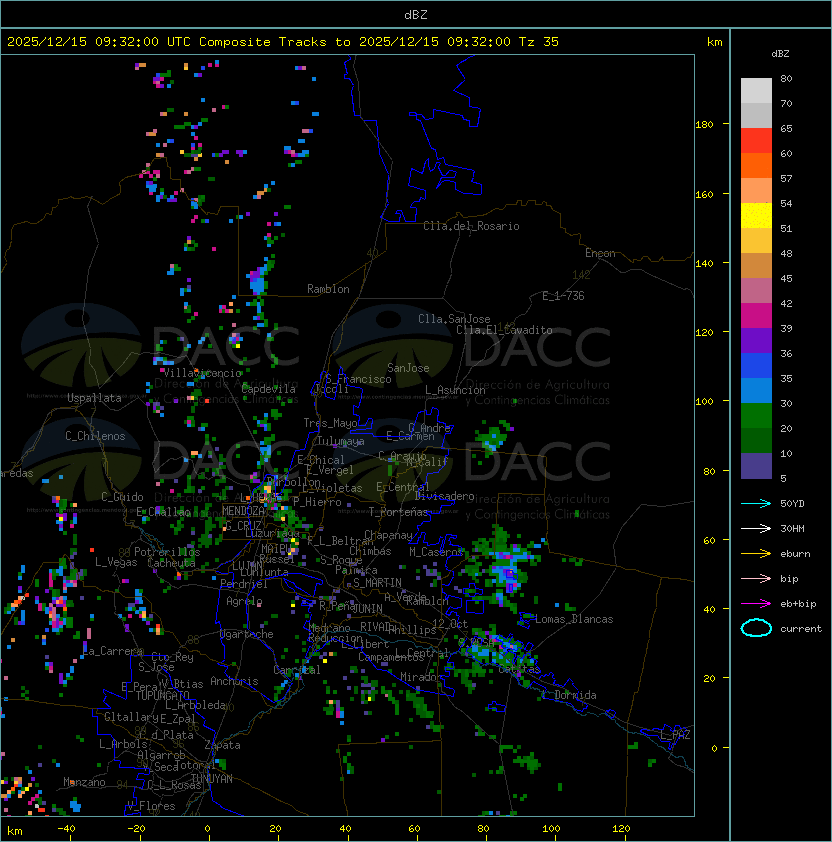Pick the red 60–65 dBZ swatch
832x842 pixels.
coord(756,141)
